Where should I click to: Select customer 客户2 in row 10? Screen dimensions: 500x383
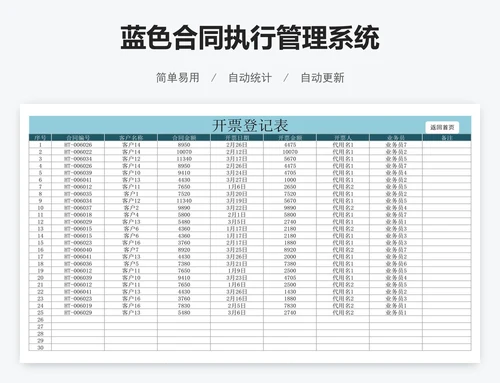(x=131, y=208)
